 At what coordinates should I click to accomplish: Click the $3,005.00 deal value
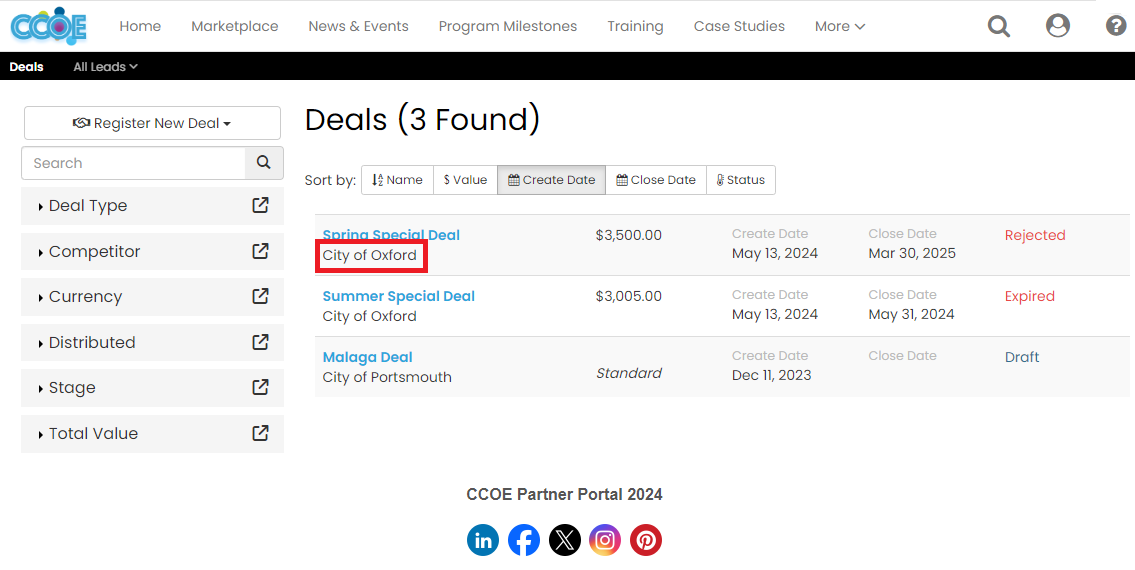(628, 296)
